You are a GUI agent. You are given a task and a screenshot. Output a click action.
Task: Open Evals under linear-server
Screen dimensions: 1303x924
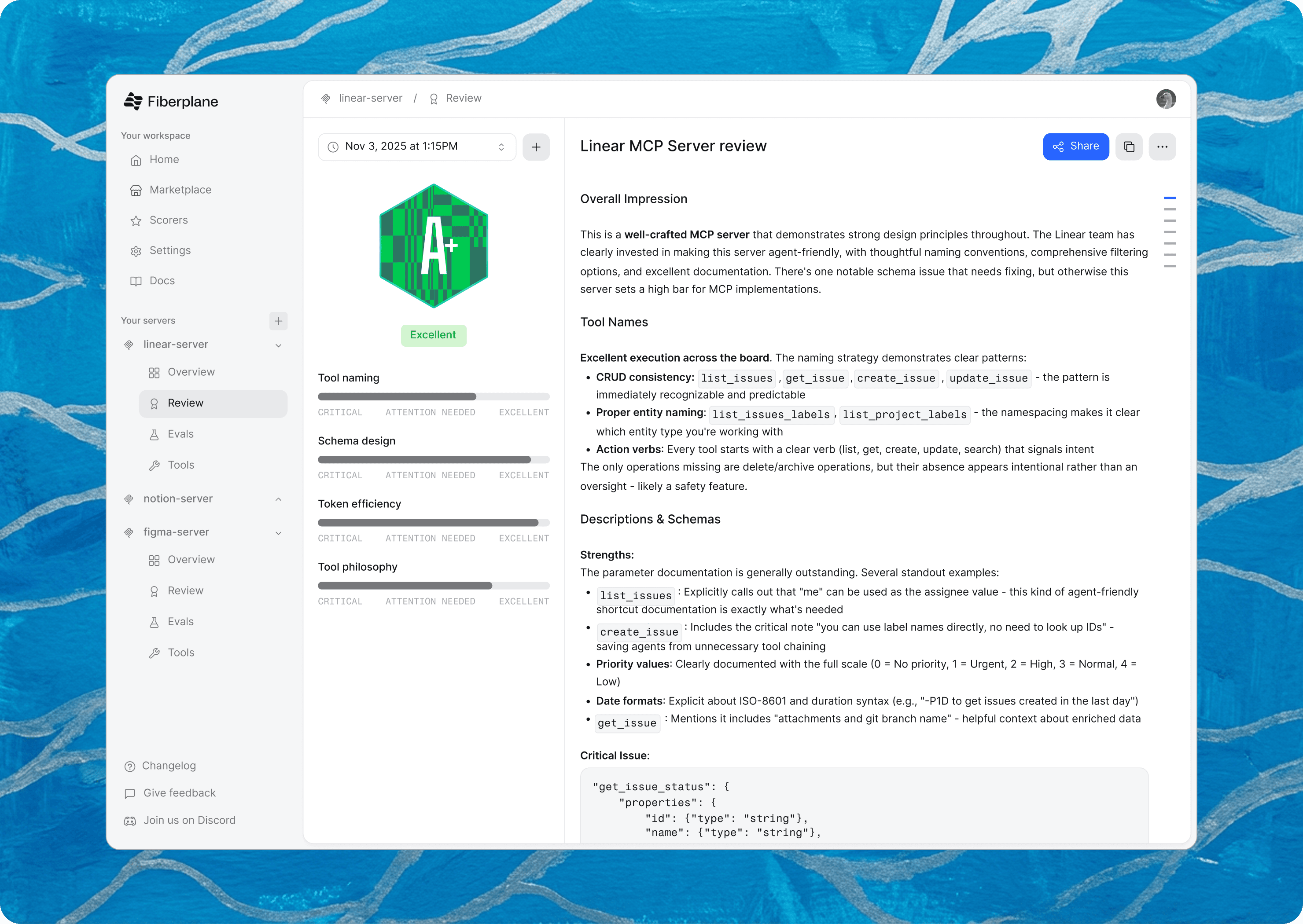pos(180,434)
